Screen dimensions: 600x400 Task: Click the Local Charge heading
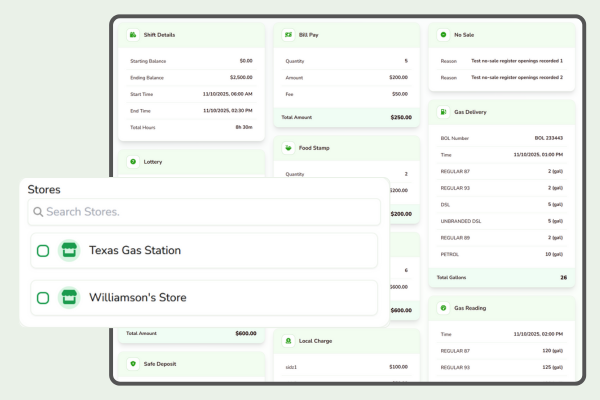click(315, 341)
